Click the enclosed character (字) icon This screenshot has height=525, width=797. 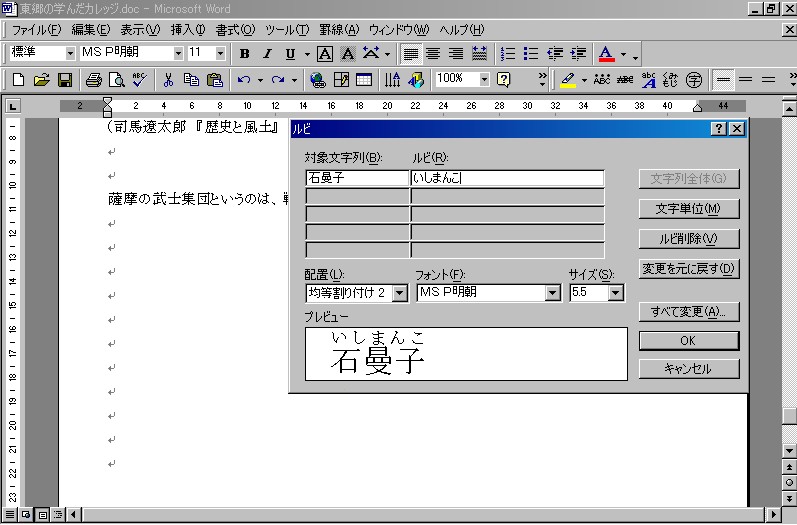coord(694,80)
